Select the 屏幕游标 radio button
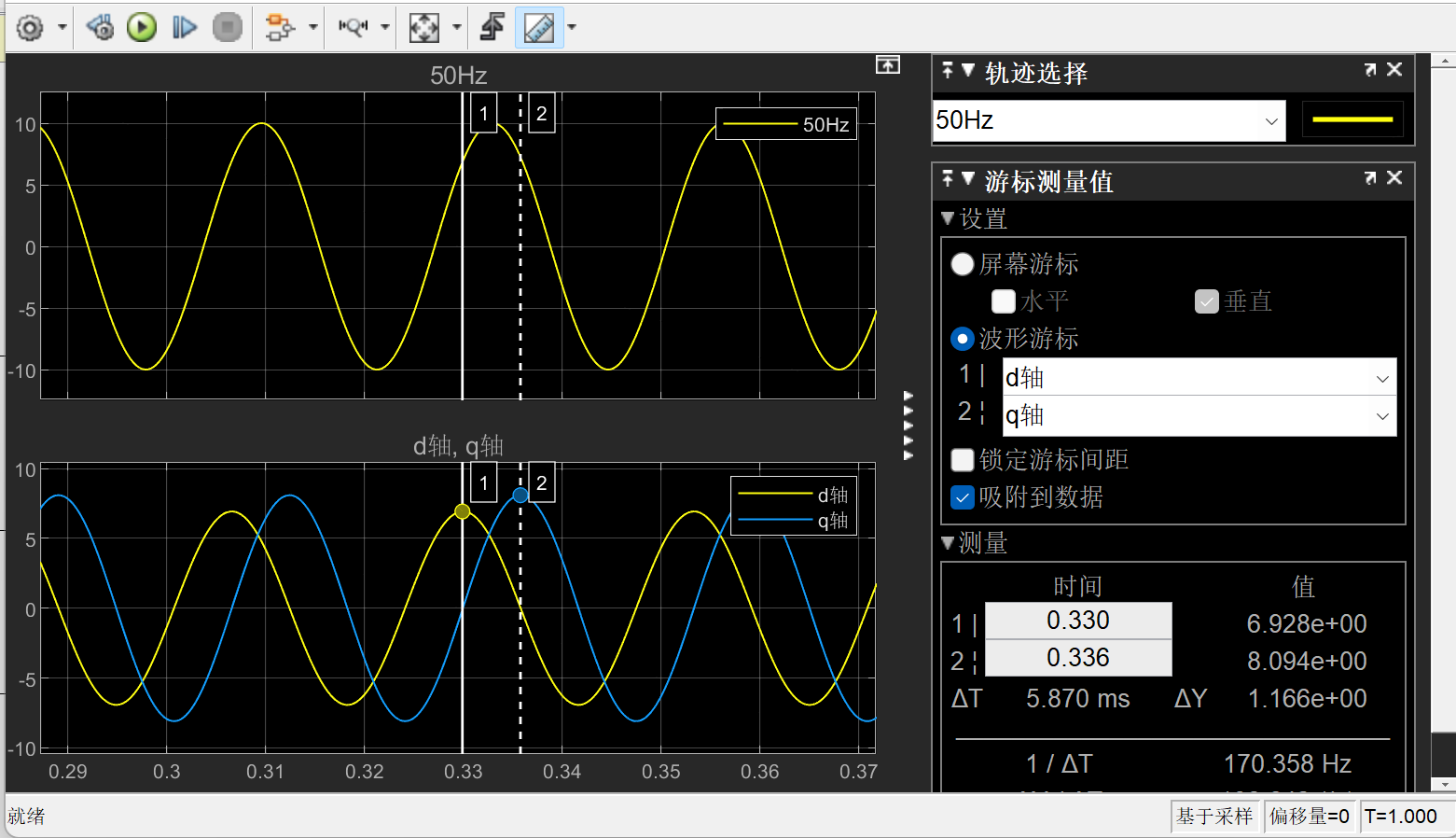Viewport: 1456px width, 838px height. tap(963, 264)
